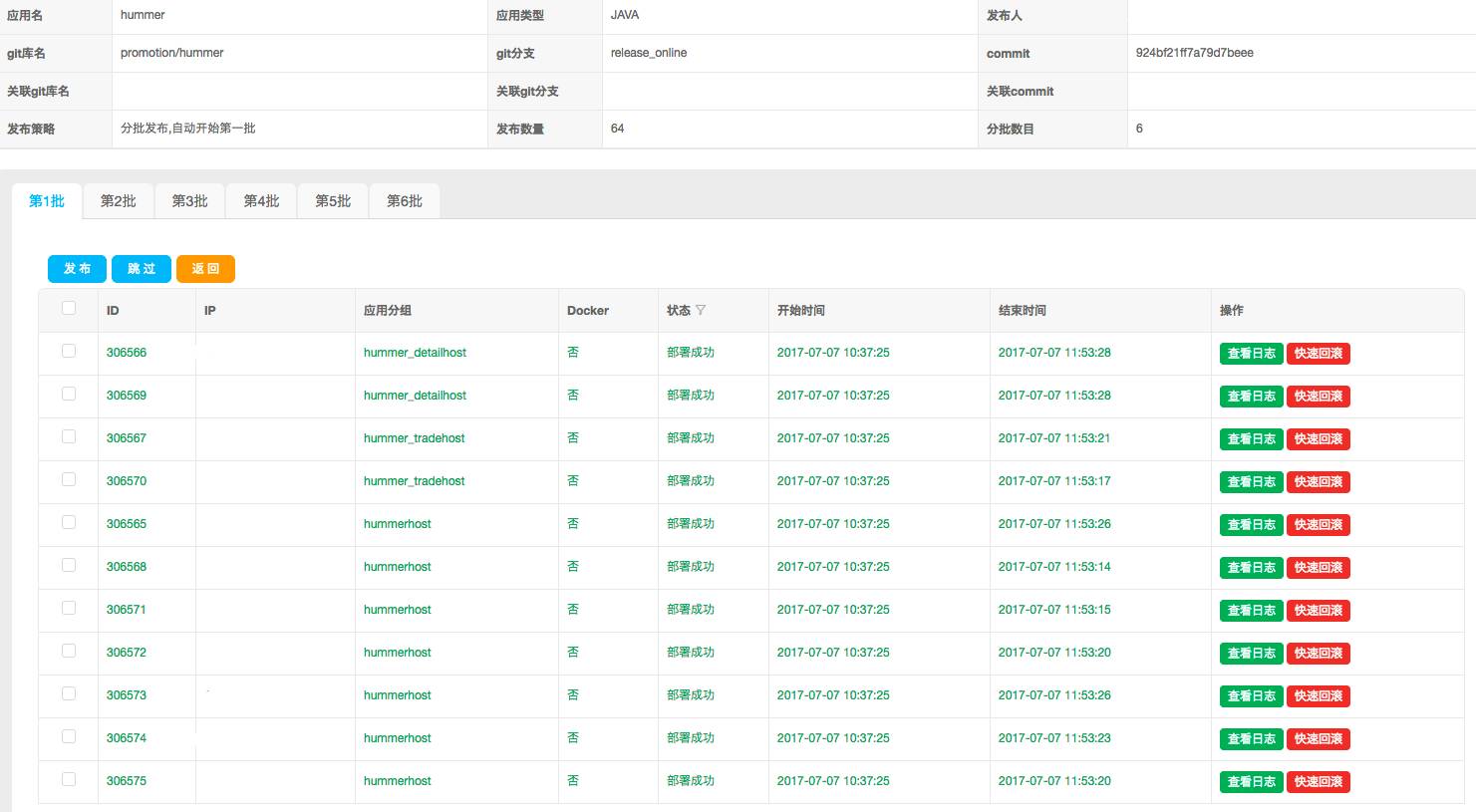Click the git branch value release_online
Screen dimensions: 1476x812
pos(649,53)
